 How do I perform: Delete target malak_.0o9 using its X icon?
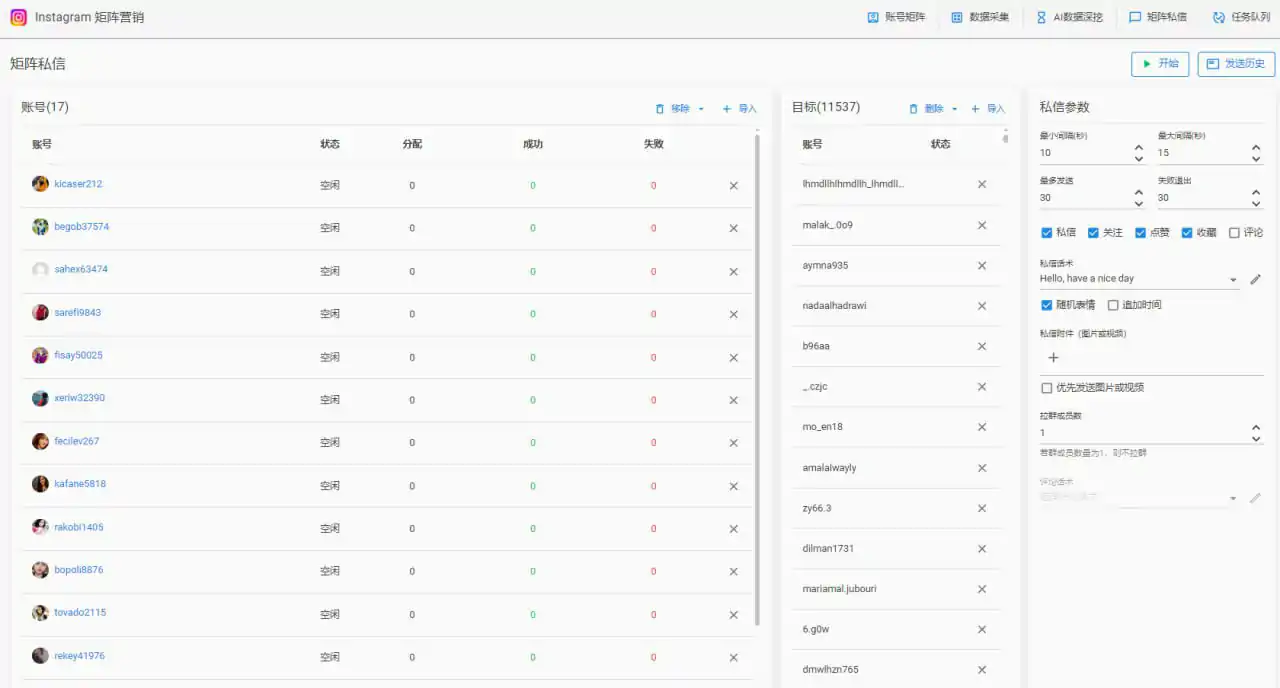point(981,225)
